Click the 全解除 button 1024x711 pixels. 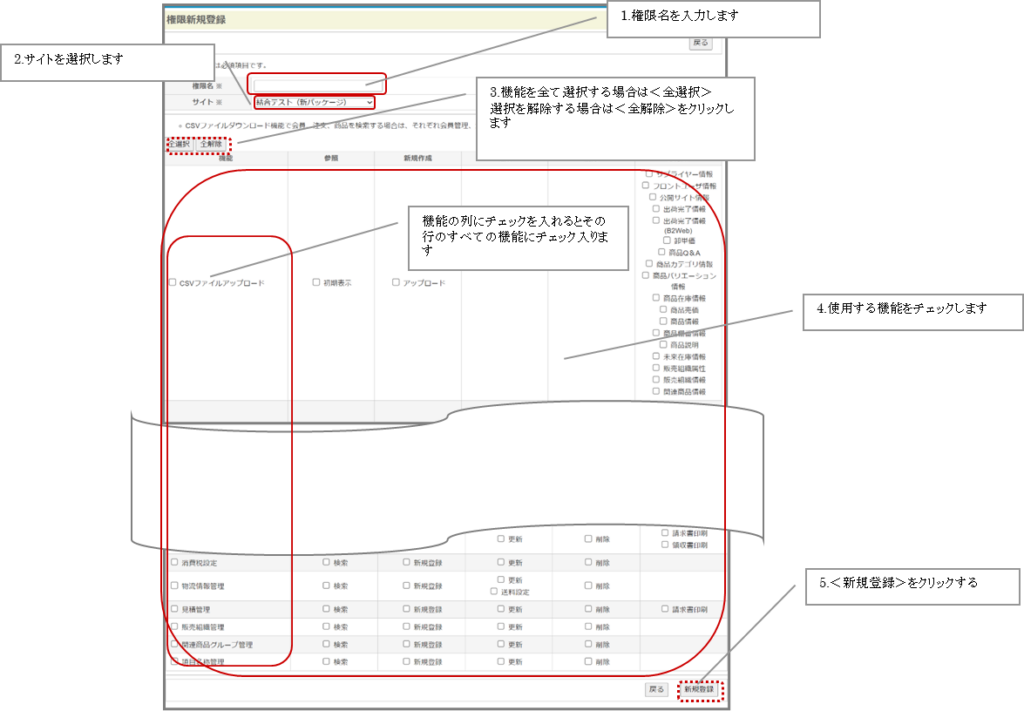(x=211, y=144)
